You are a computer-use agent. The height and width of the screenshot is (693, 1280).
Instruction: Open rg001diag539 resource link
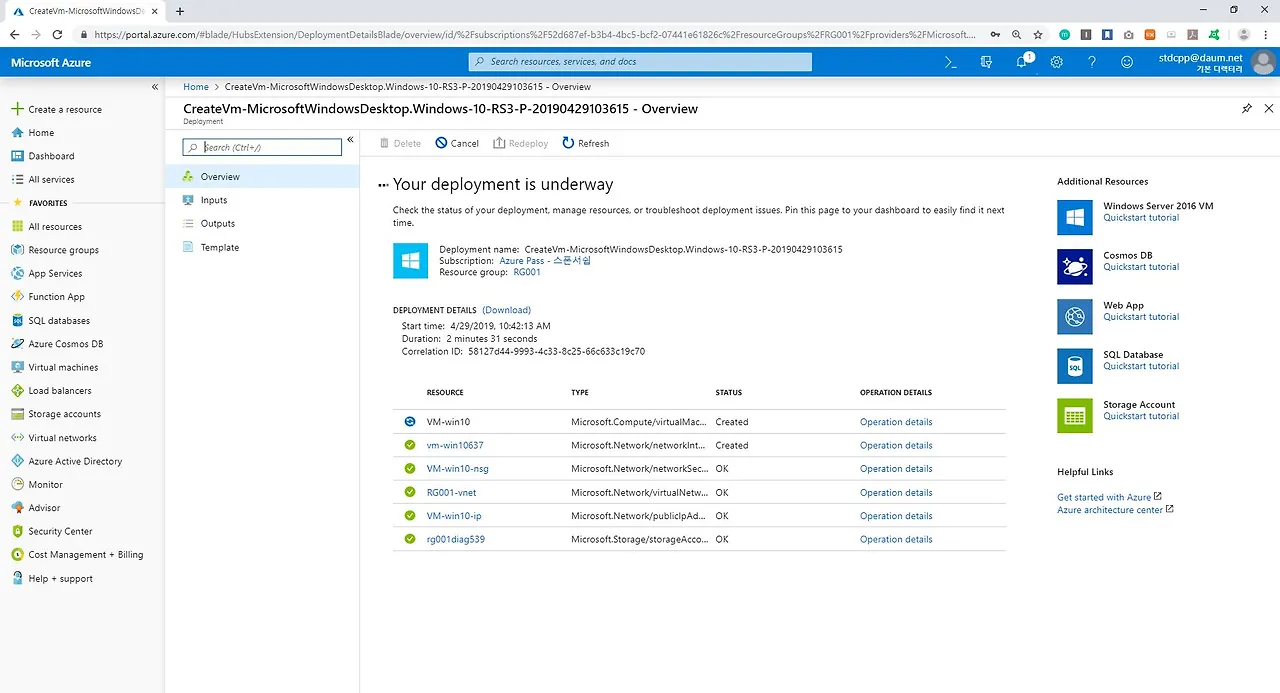click(456, 539)
